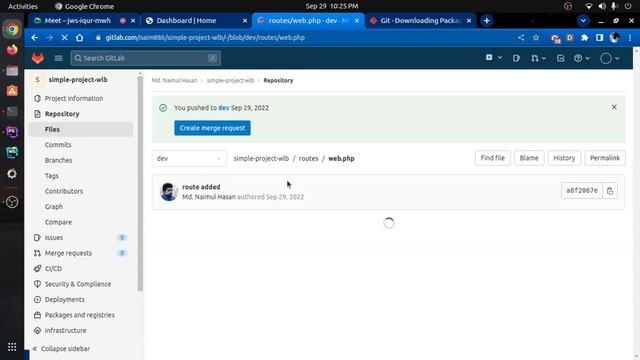Open Security & Compliance section
640x360 pixels.
pos(81,284)
